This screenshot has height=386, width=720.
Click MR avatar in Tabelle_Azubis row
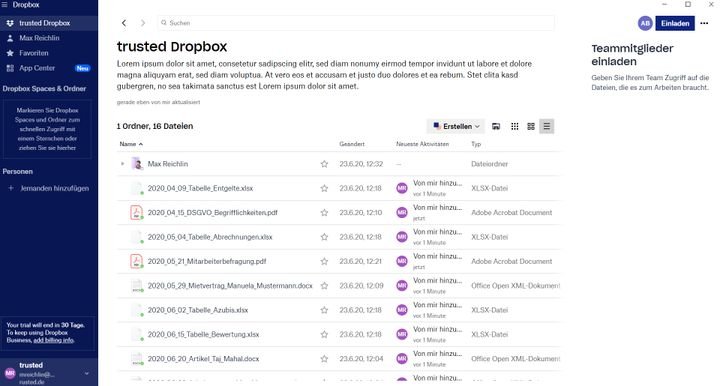(x=402, y=310)
